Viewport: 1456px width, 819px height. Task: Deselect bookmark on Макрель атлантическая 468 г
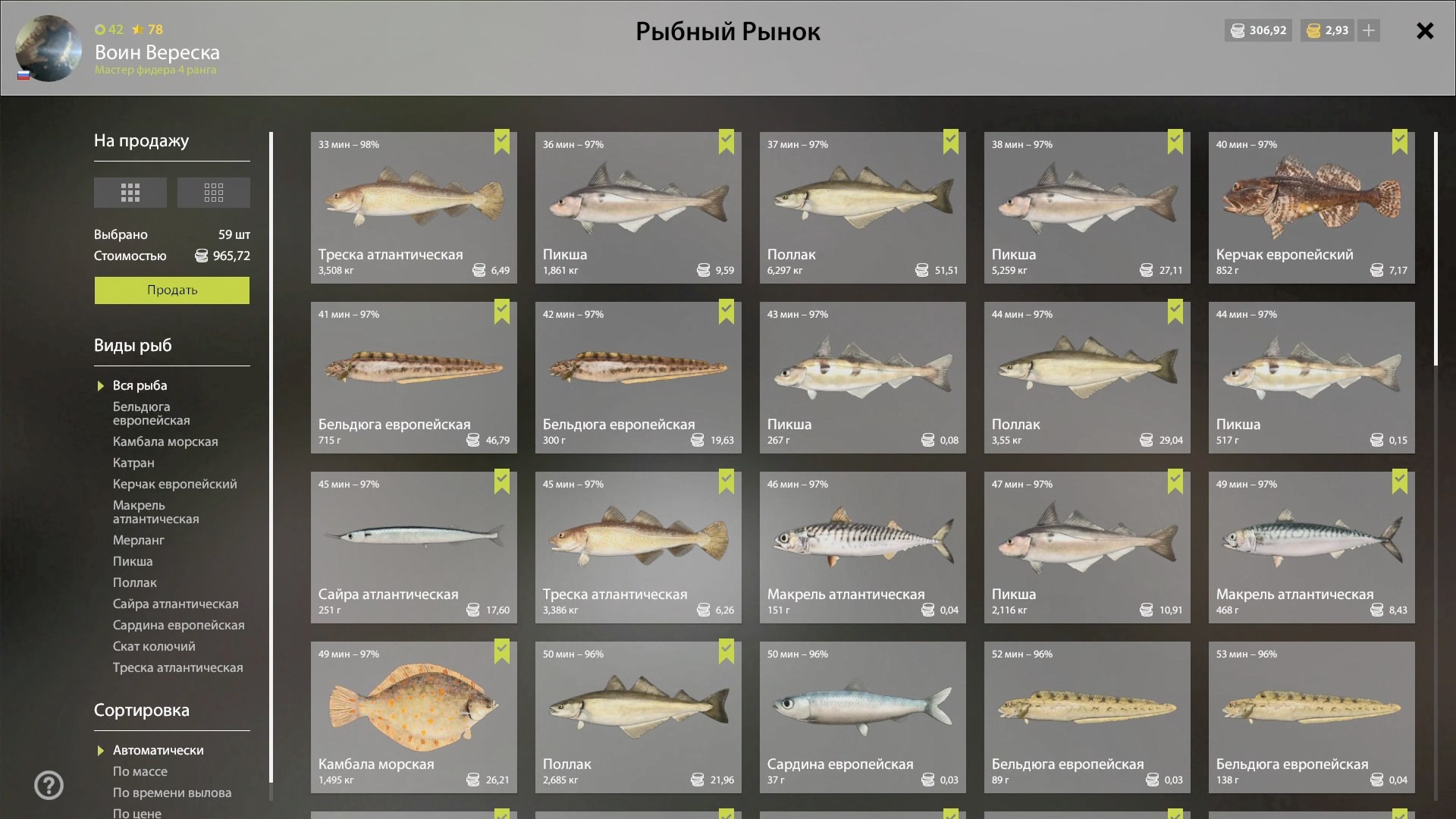[1400, 482]
